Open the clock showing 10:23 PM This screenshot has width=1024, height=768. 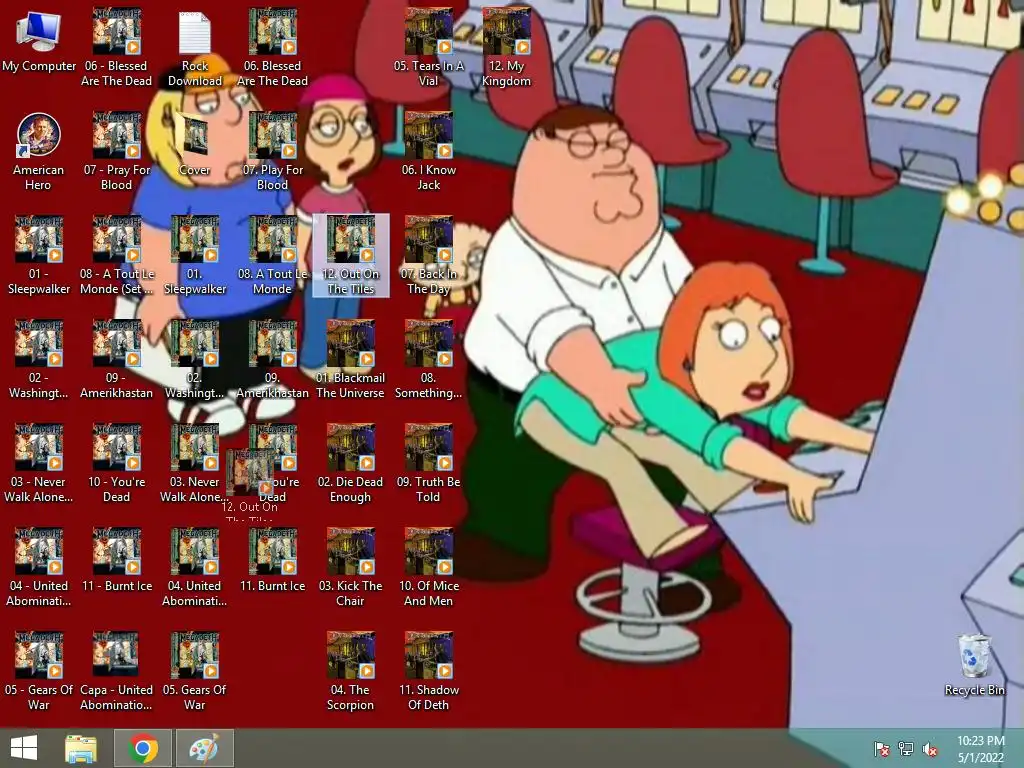(x=980, y=748)
